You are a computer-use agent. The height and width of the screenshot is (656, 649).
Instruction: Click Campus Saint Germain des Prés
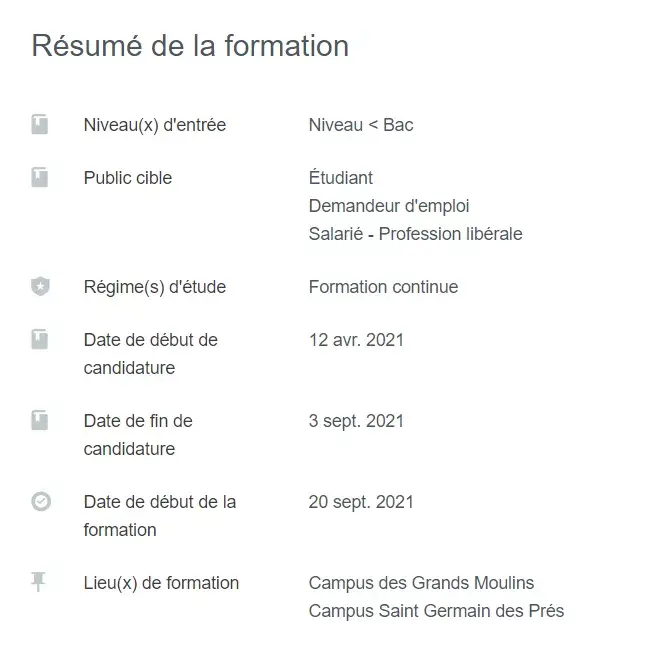pos(436,611)
